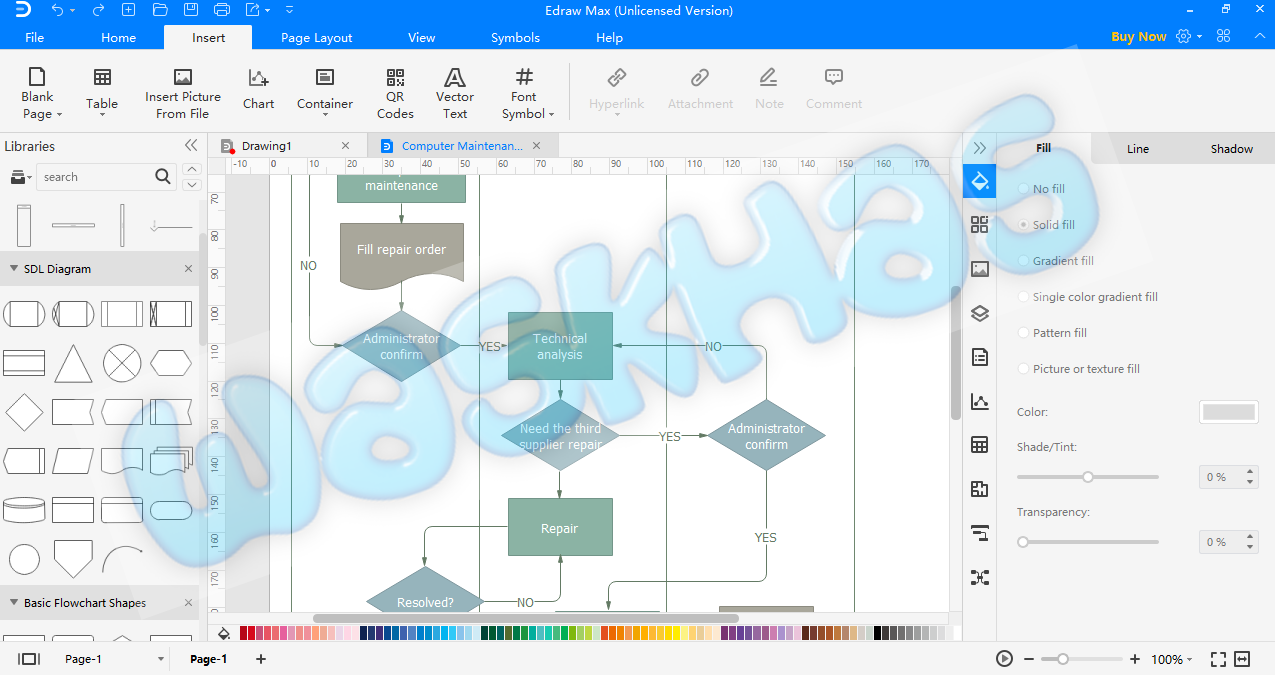1275x675 pixels.
Task: Open the fill Color swatch picker
Action: pos(1228,412)
